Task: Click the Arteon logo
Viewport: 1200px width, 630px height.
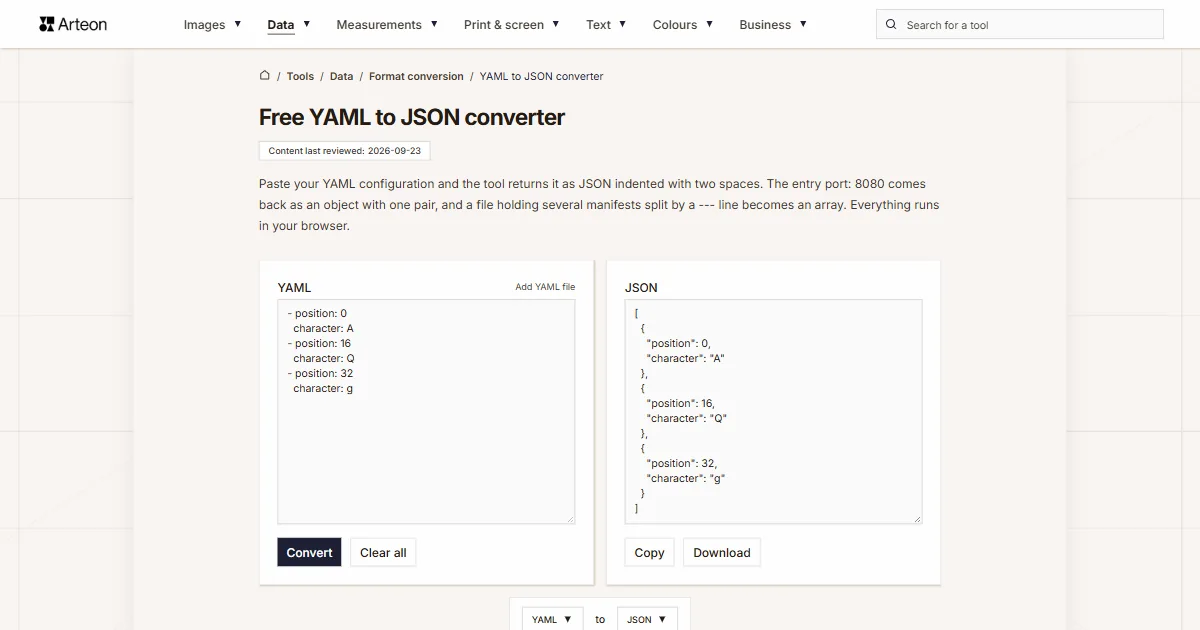Action: click(73, 24)
